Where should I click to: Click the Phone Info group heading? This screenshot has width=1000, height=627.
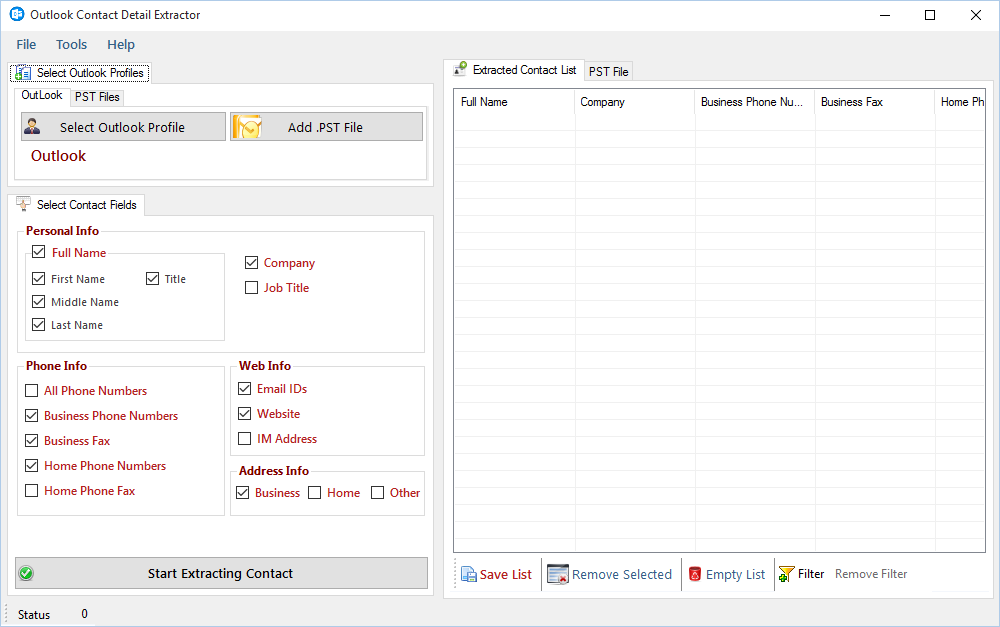pyautogui.click(x=56, y=365)
